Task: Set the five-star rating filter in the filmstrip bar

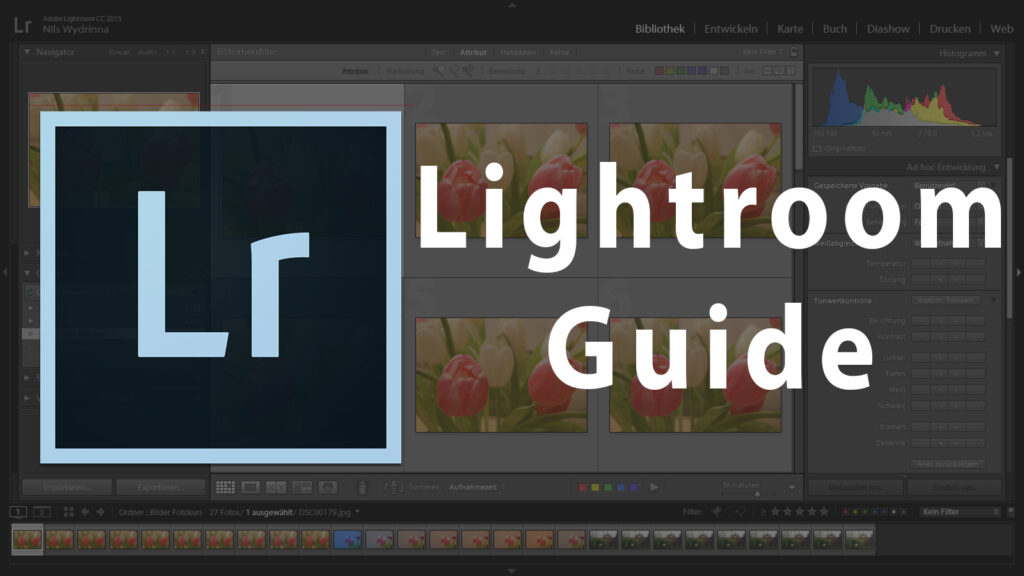Action: click(x=824, y=512)
